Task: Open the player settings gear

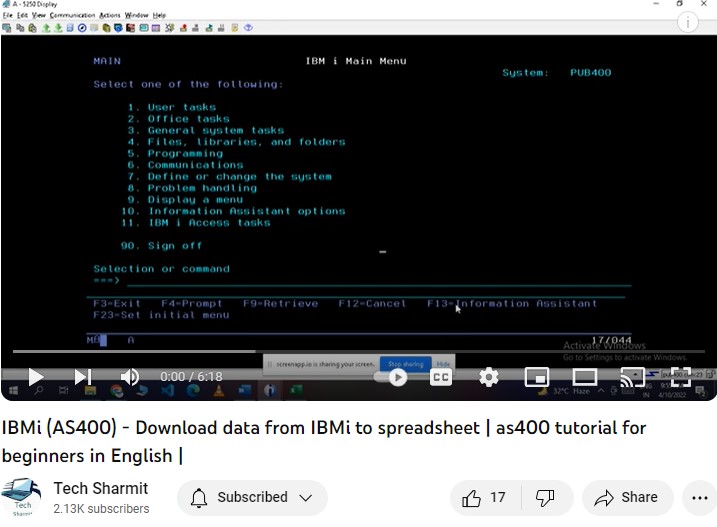Action: (489, 377)
